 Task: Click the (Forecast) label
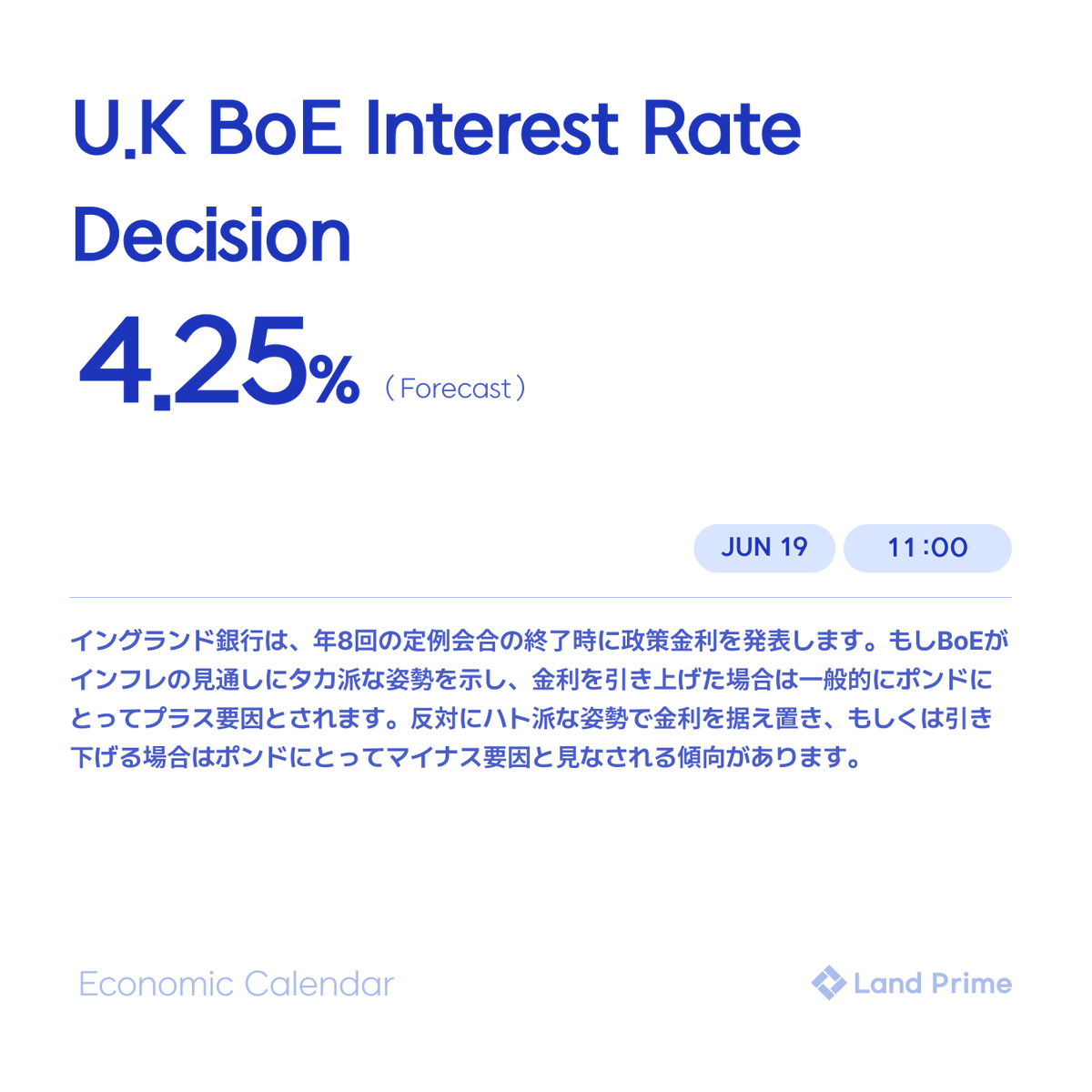point(454,389)
